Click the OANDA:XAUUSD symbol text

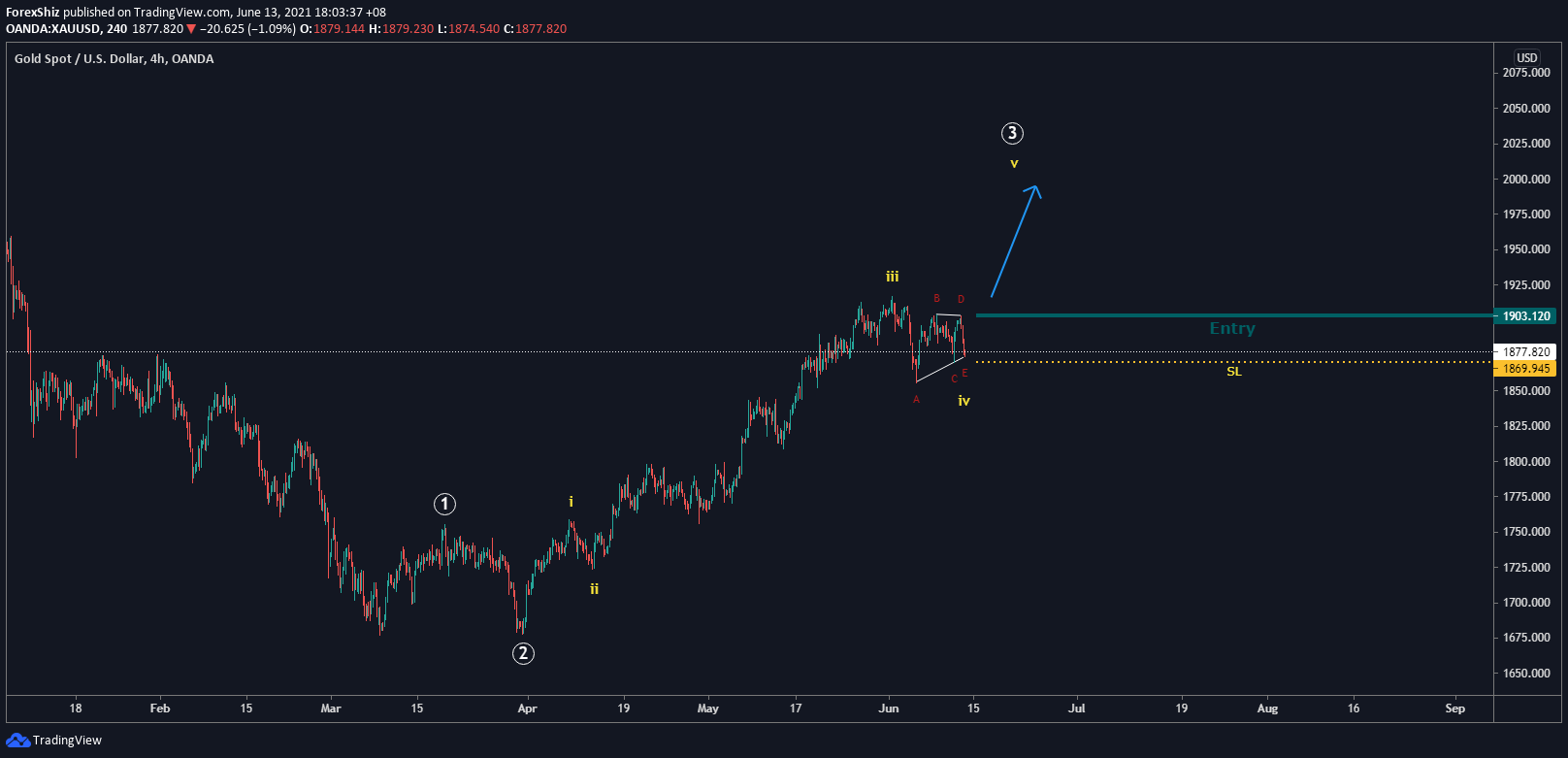click(53, 29)
